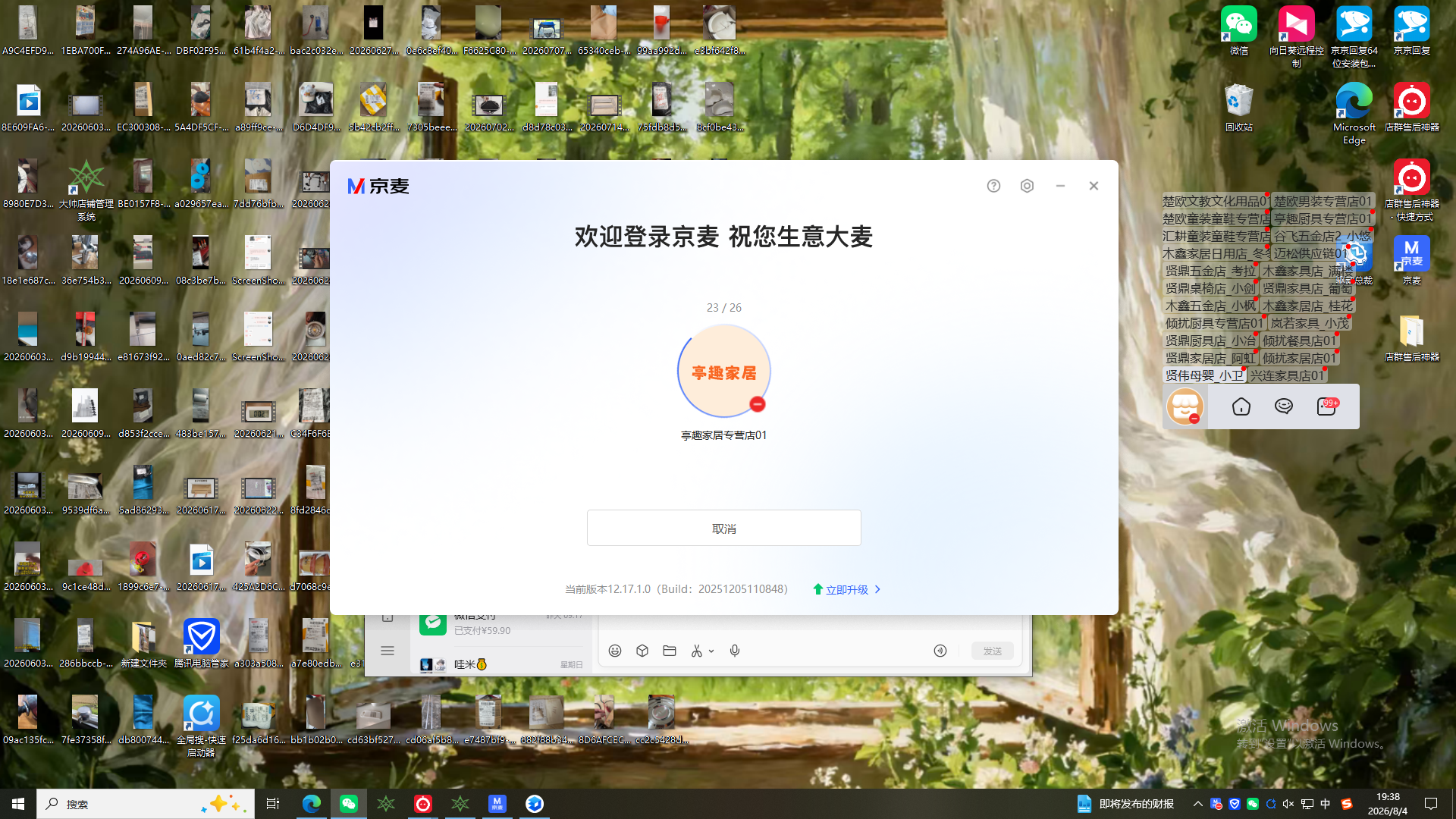The width and height of the screenshot is (1456, 819).
Task: Open the chat bubble icon in the floating toolbar
Action: click(x=1284, y=406)
